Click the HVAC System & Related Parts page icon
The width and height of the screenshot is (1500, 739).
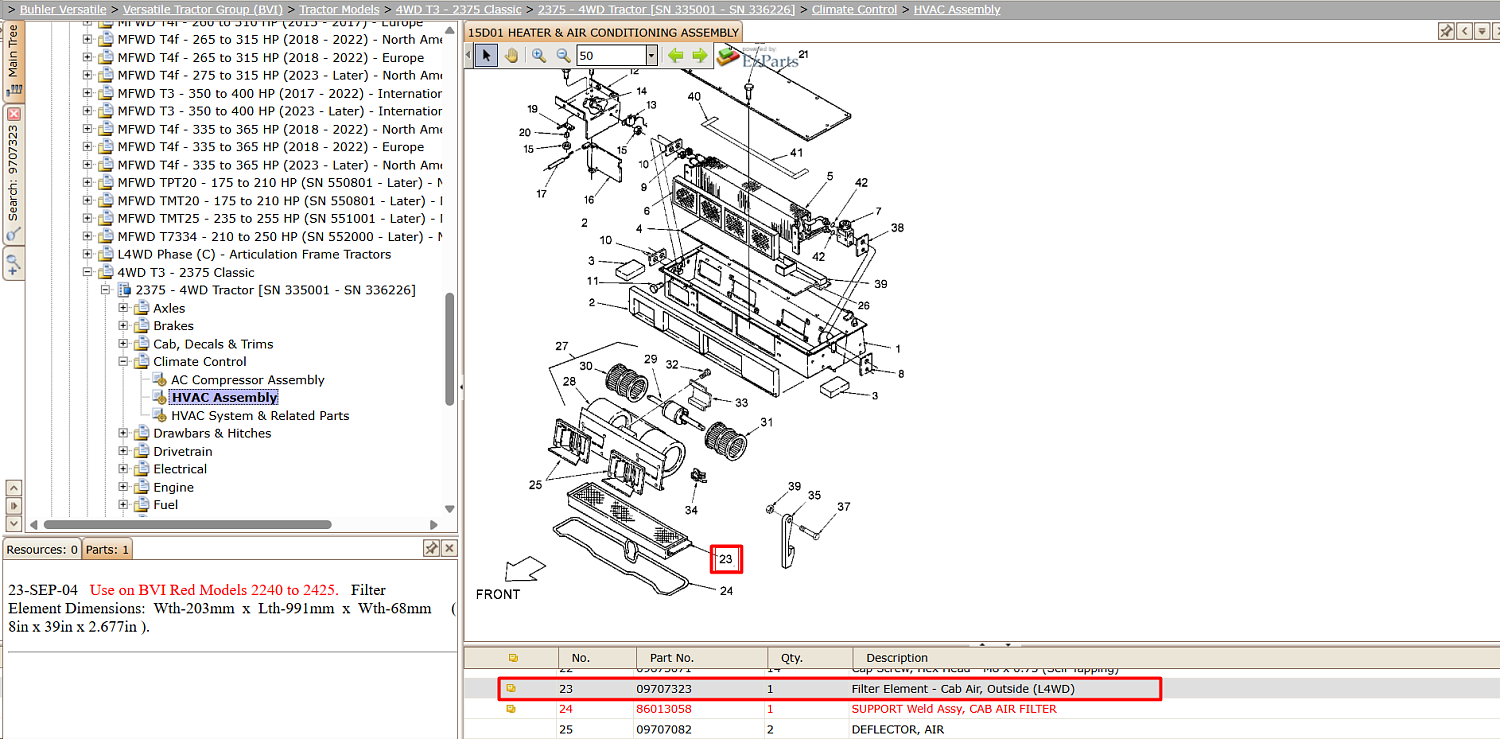pyautogui.click(x=160, y=416)
